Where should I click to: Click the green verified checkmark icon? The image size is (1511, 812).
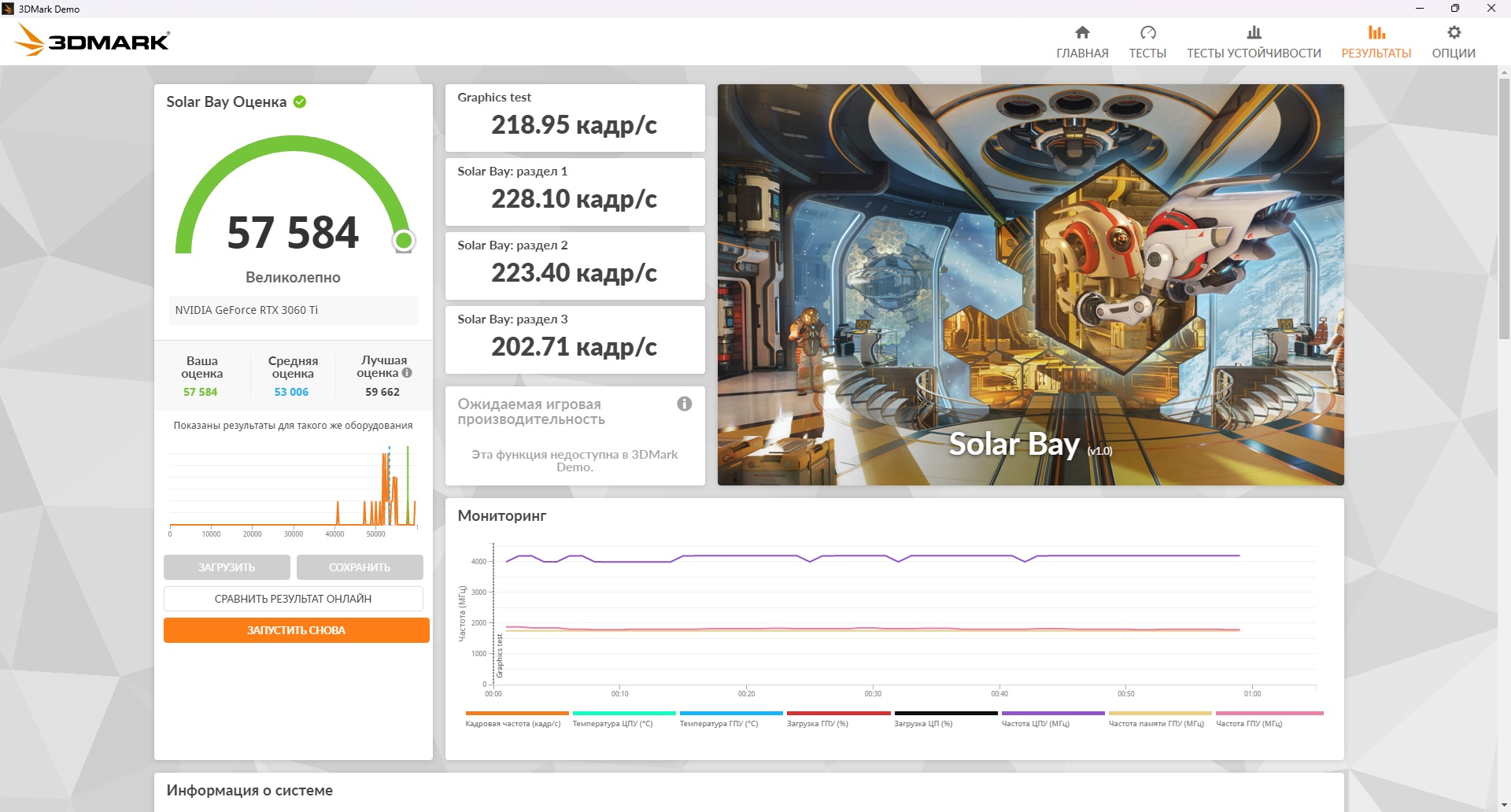(300, 101)
